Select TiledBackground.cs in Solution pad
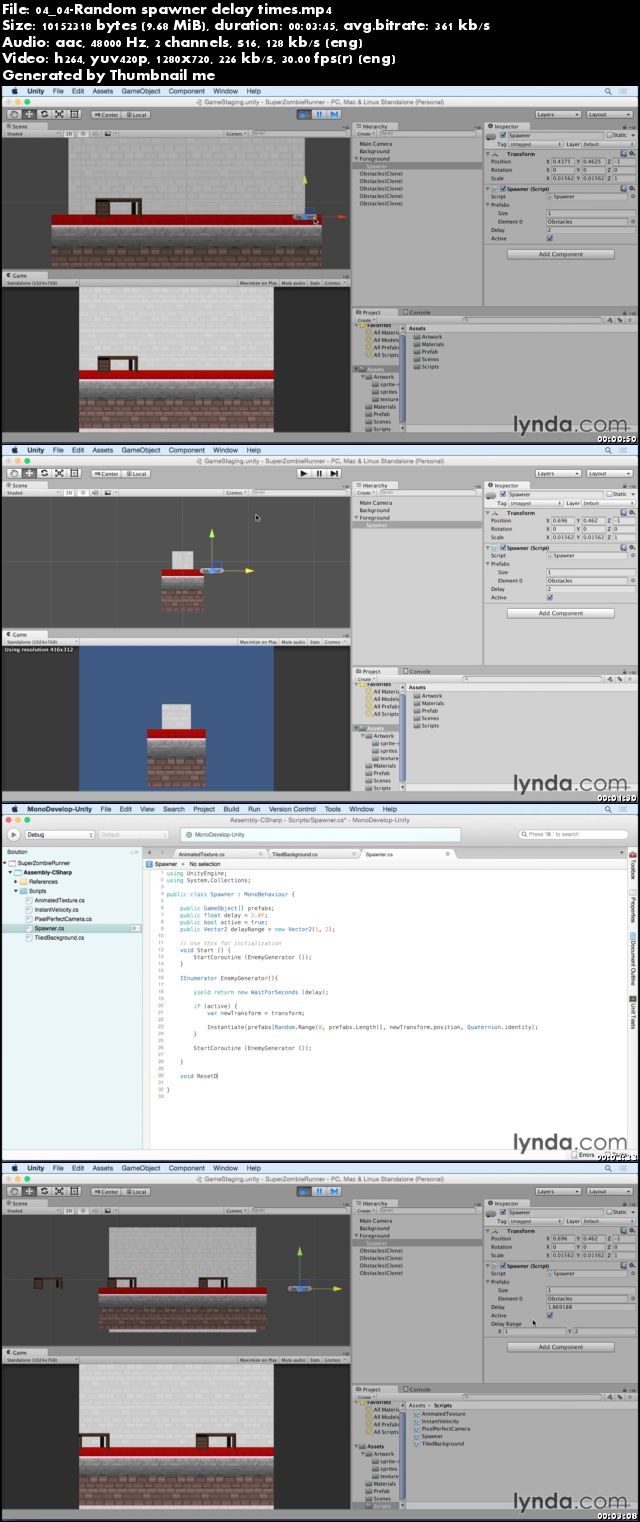 coord(59,937)
